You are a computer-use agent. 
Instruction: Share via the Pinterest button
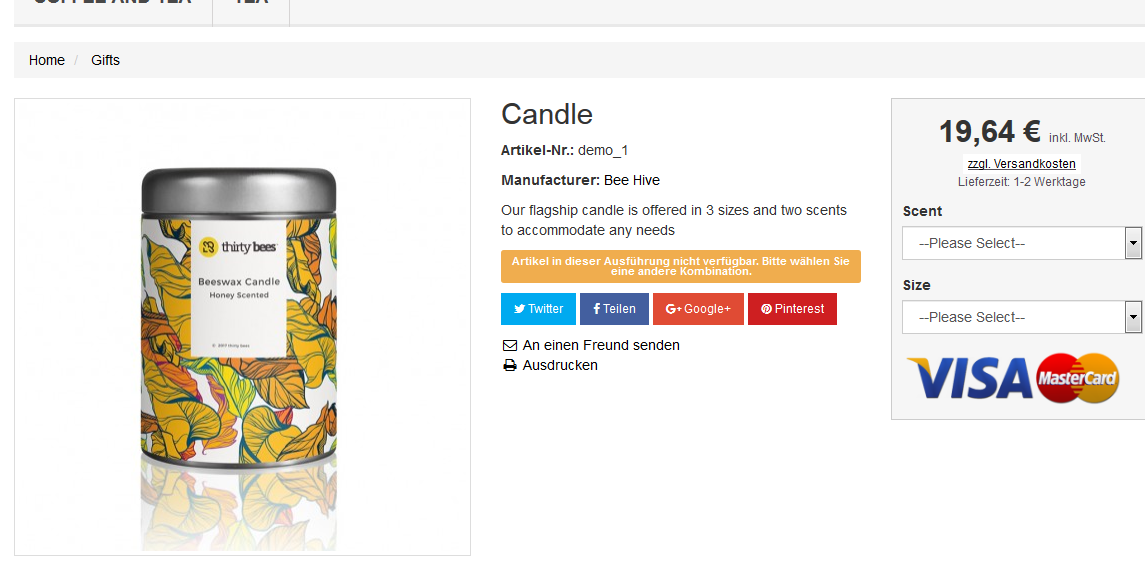pyautogui.click(x=792, y=309)
